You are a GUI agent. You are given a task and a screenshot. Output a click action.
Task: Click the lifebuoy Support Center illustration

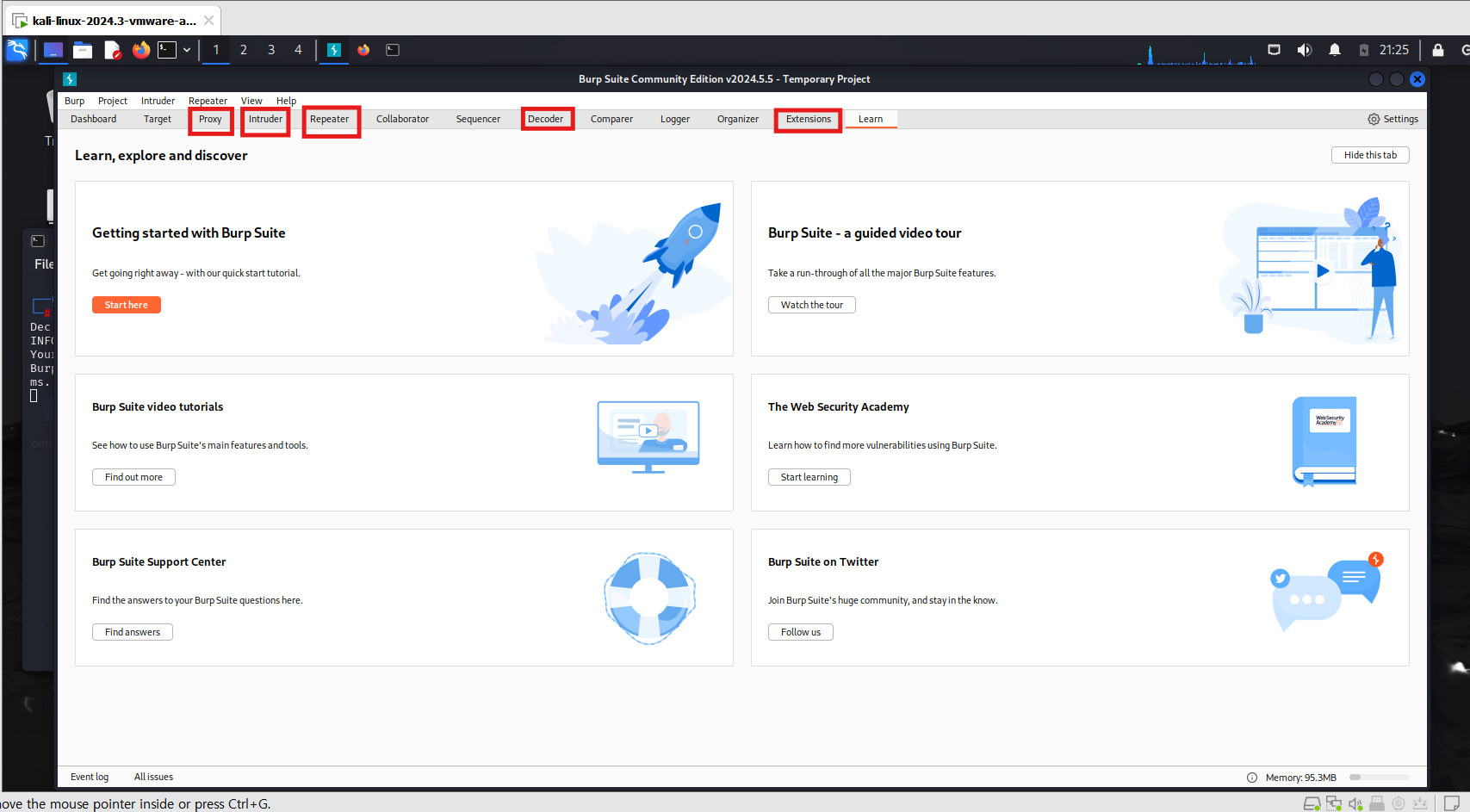point(649,598)
